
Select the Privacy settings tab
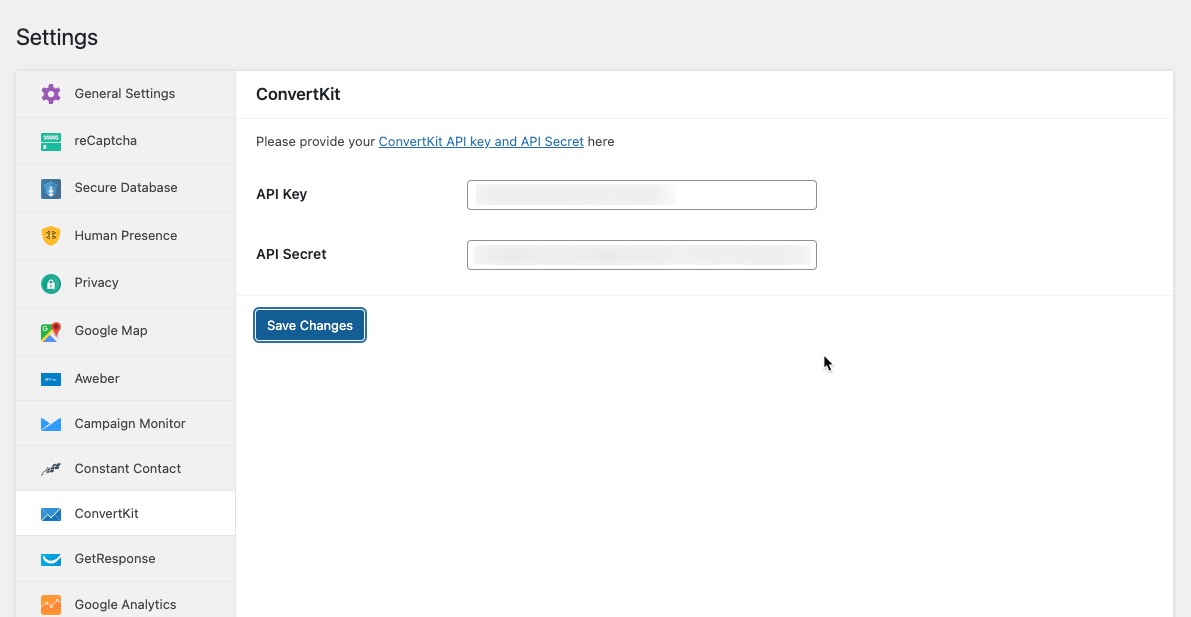(96, 283)
